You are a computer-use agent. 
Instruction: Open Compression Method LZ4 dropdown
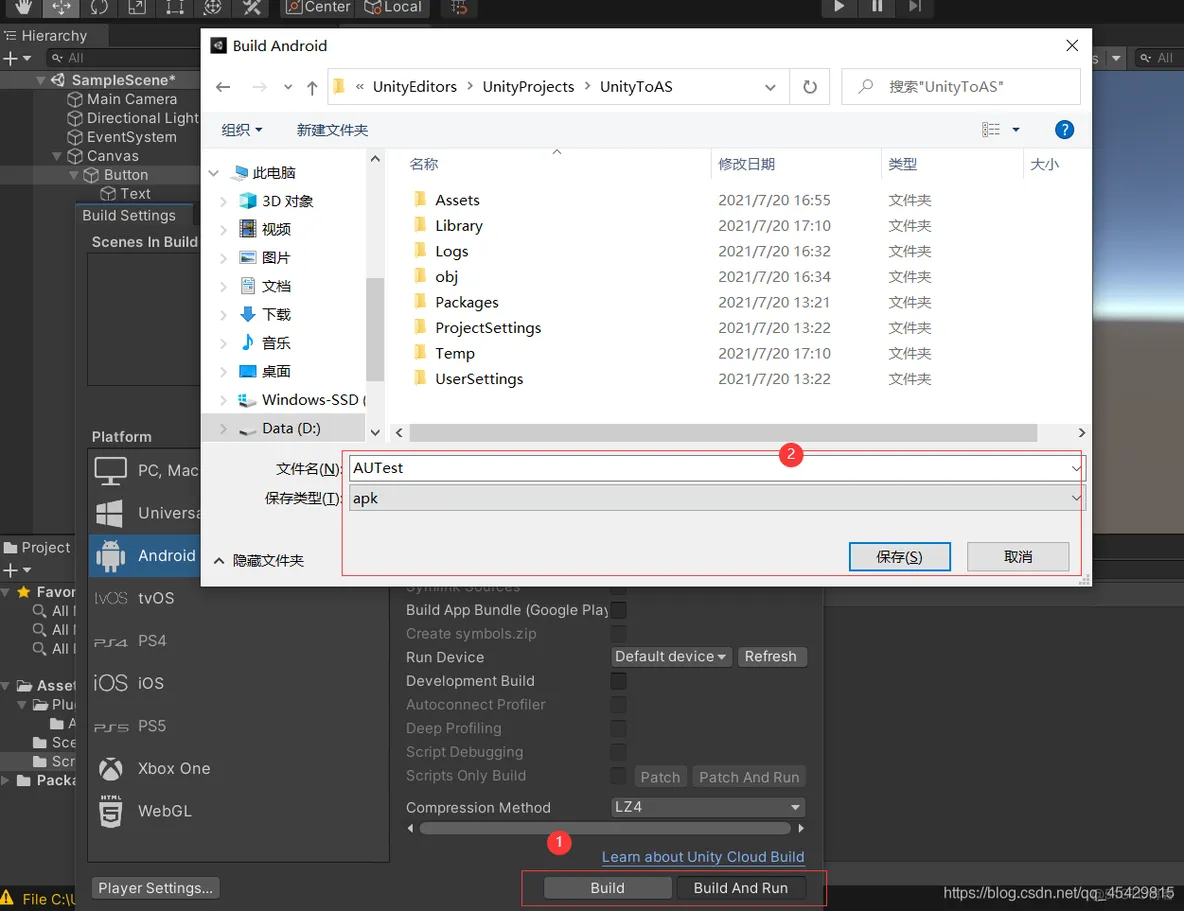click(707, 807)
